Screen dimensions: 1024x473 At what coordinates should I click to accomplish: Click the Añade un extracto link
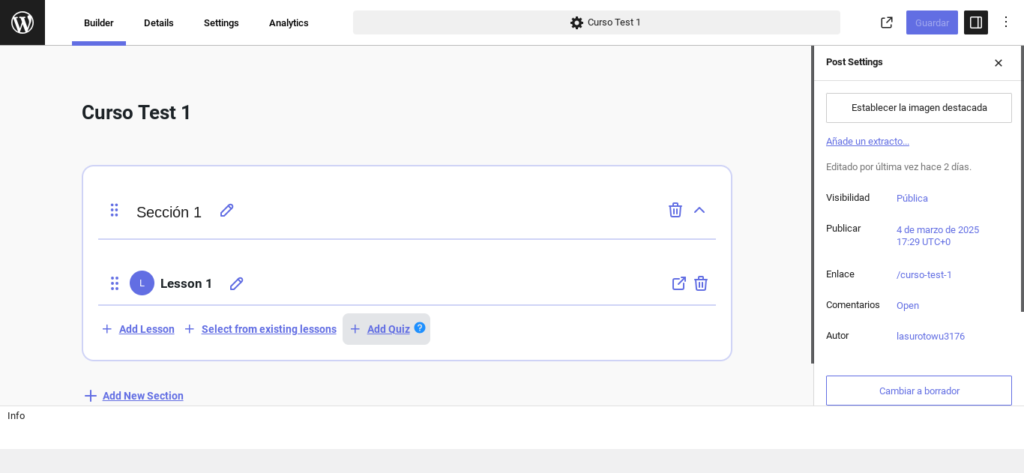[867, 141]
